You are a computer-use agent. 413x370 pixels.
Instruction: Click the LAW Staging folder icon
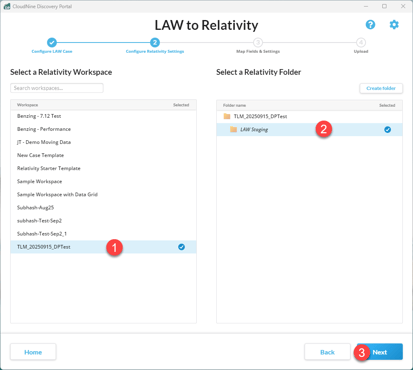pyautogui.click(x=233, y=129)
